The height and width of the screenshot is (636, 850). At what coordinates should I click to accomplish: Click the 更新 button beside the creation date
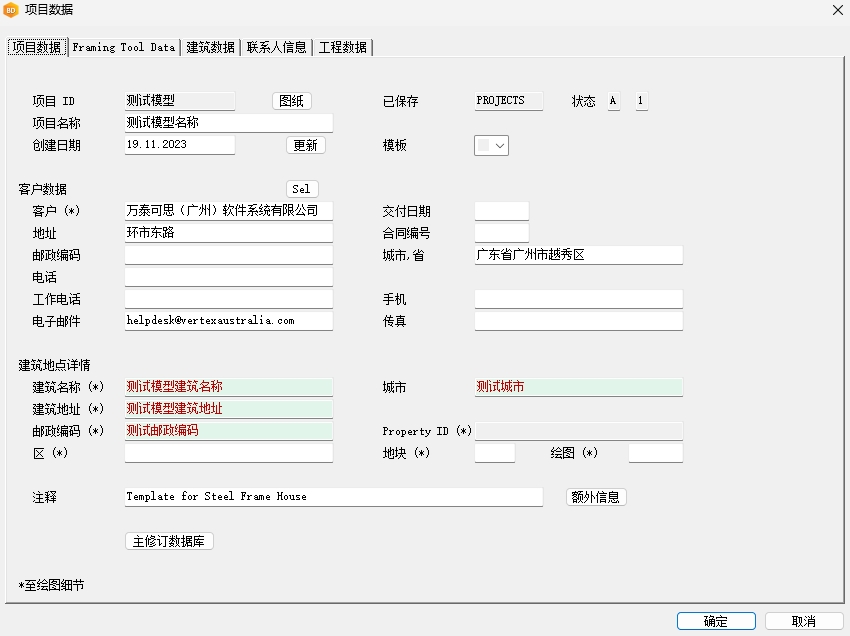pos(306,145)
